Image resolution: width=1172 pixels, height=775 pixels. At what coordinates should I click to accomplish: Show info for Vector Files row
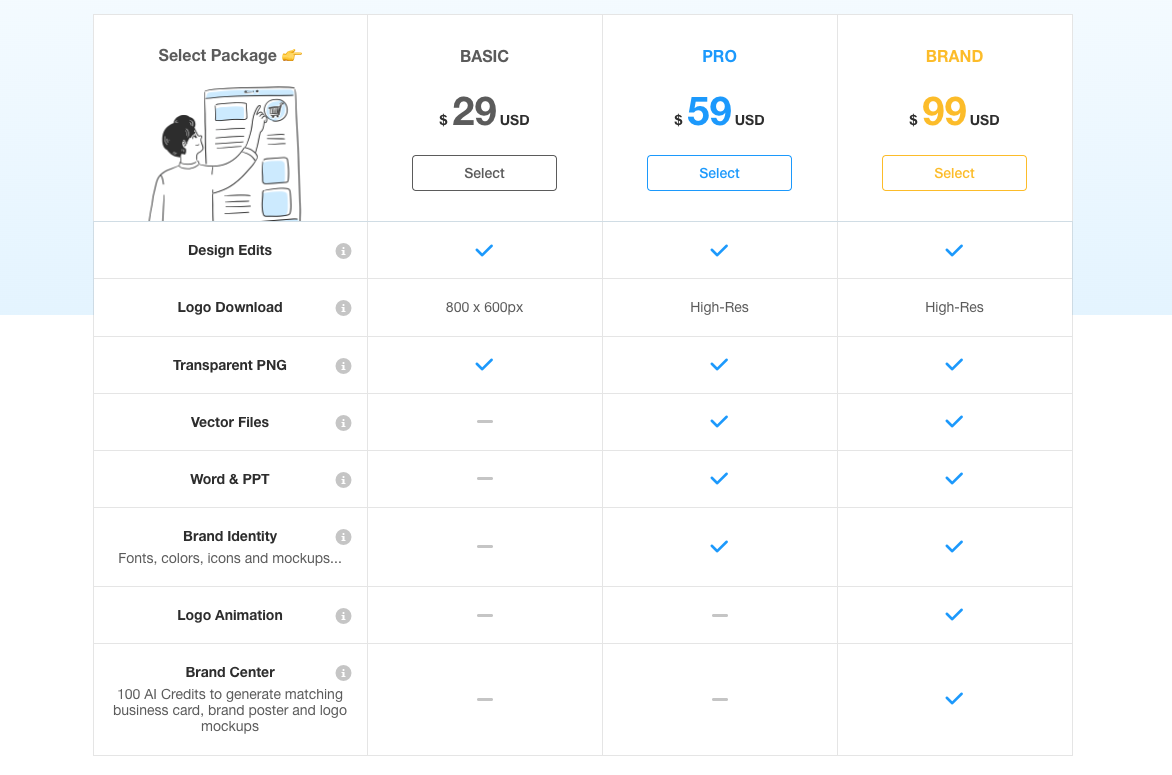click(343, 423)
